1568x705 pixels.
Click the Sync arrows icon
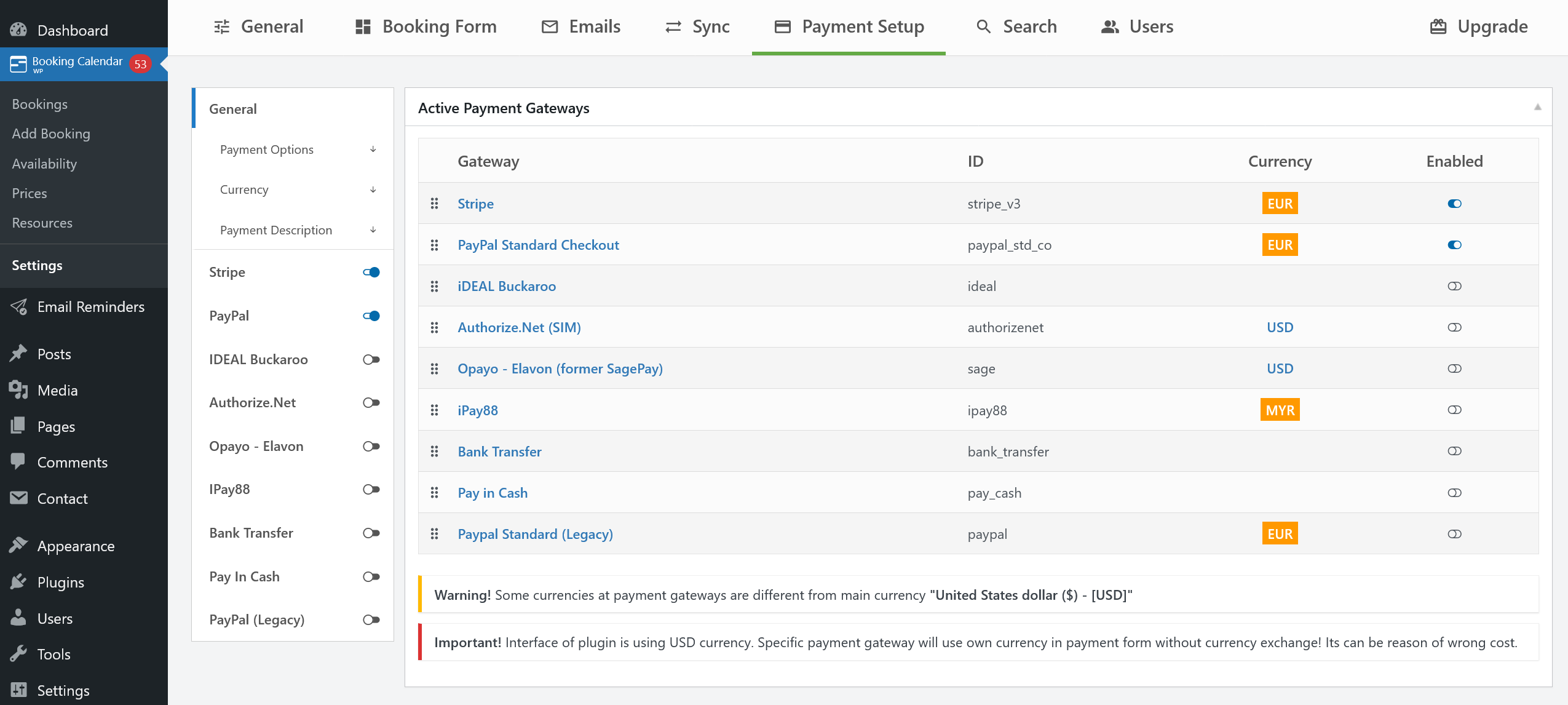673,26
